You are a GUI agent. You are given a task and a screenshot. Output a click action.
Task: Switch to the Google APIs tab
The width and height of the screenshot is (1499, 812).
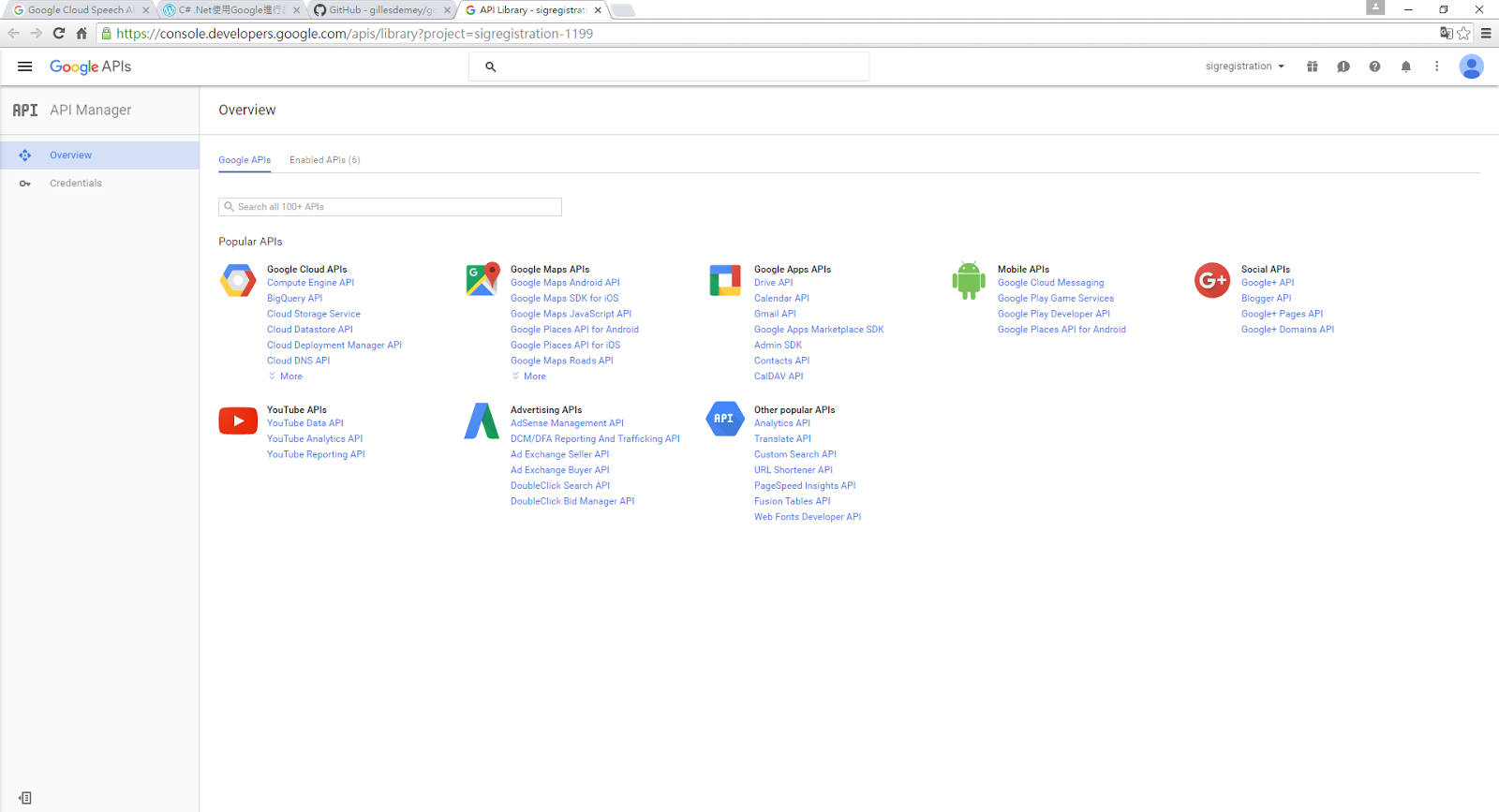coord(245,160)
